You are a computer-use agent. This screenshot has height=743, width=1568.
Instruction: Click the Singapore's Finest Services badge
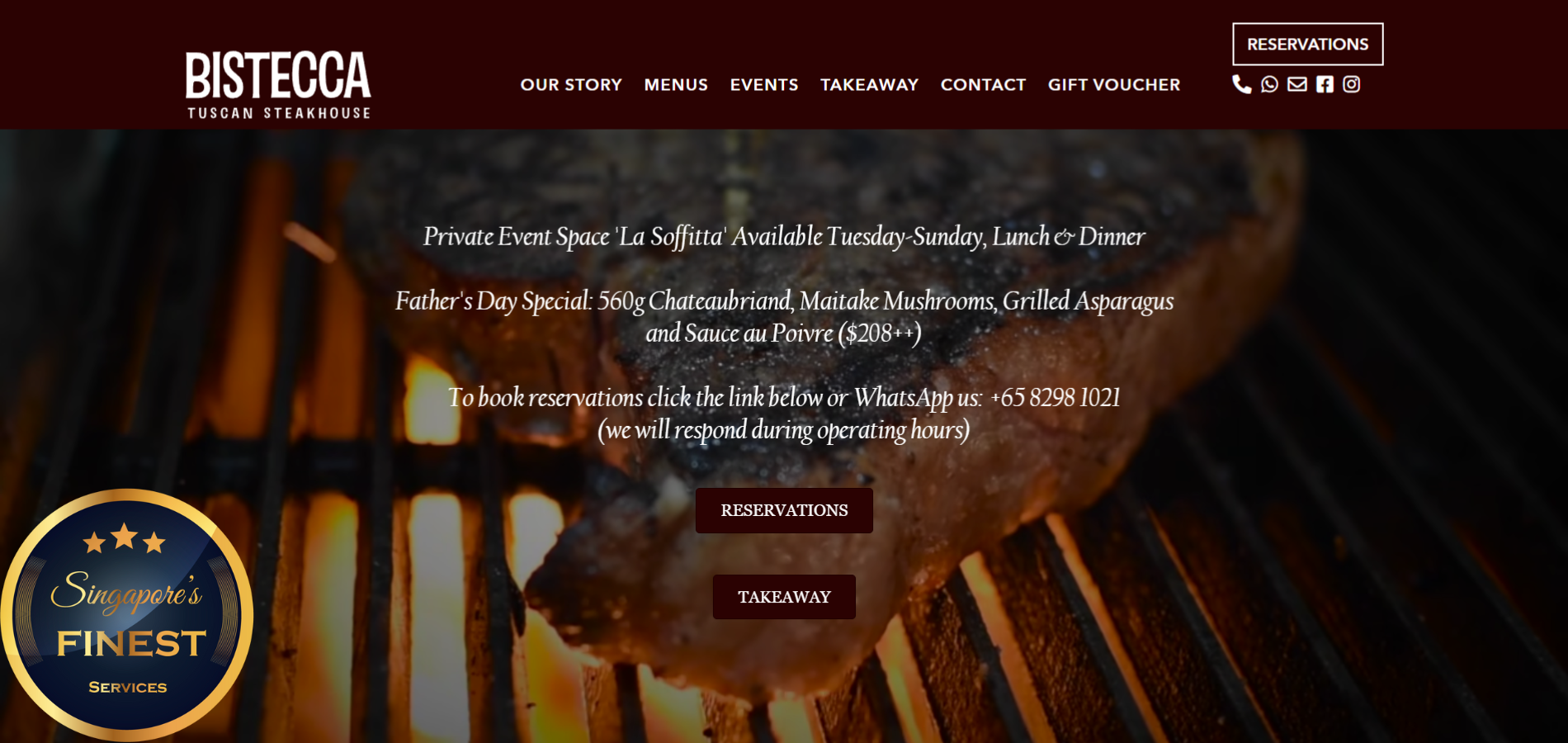tap(126, 615)
